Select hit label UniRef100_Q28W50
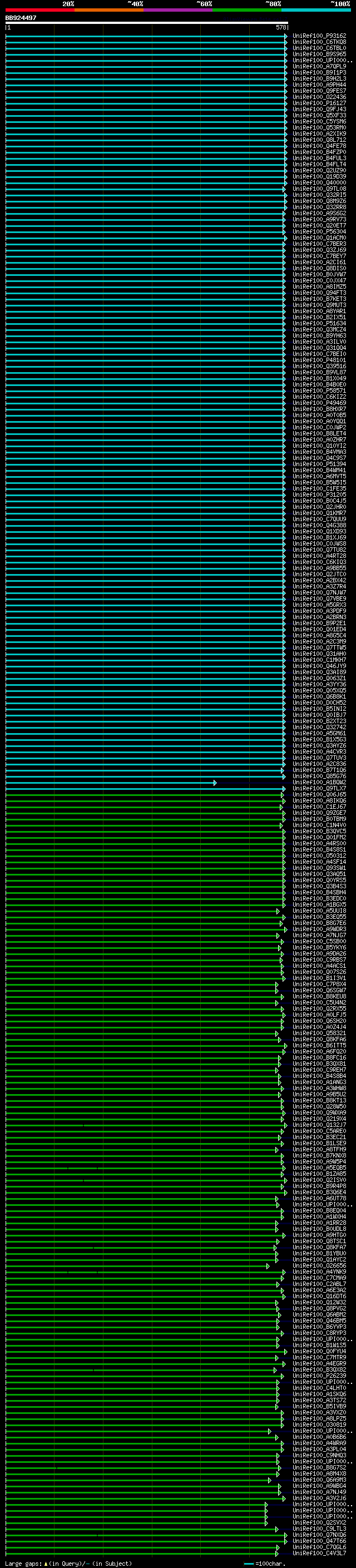This screenshot has height=1568, width=356. (x=319, y=1106)
